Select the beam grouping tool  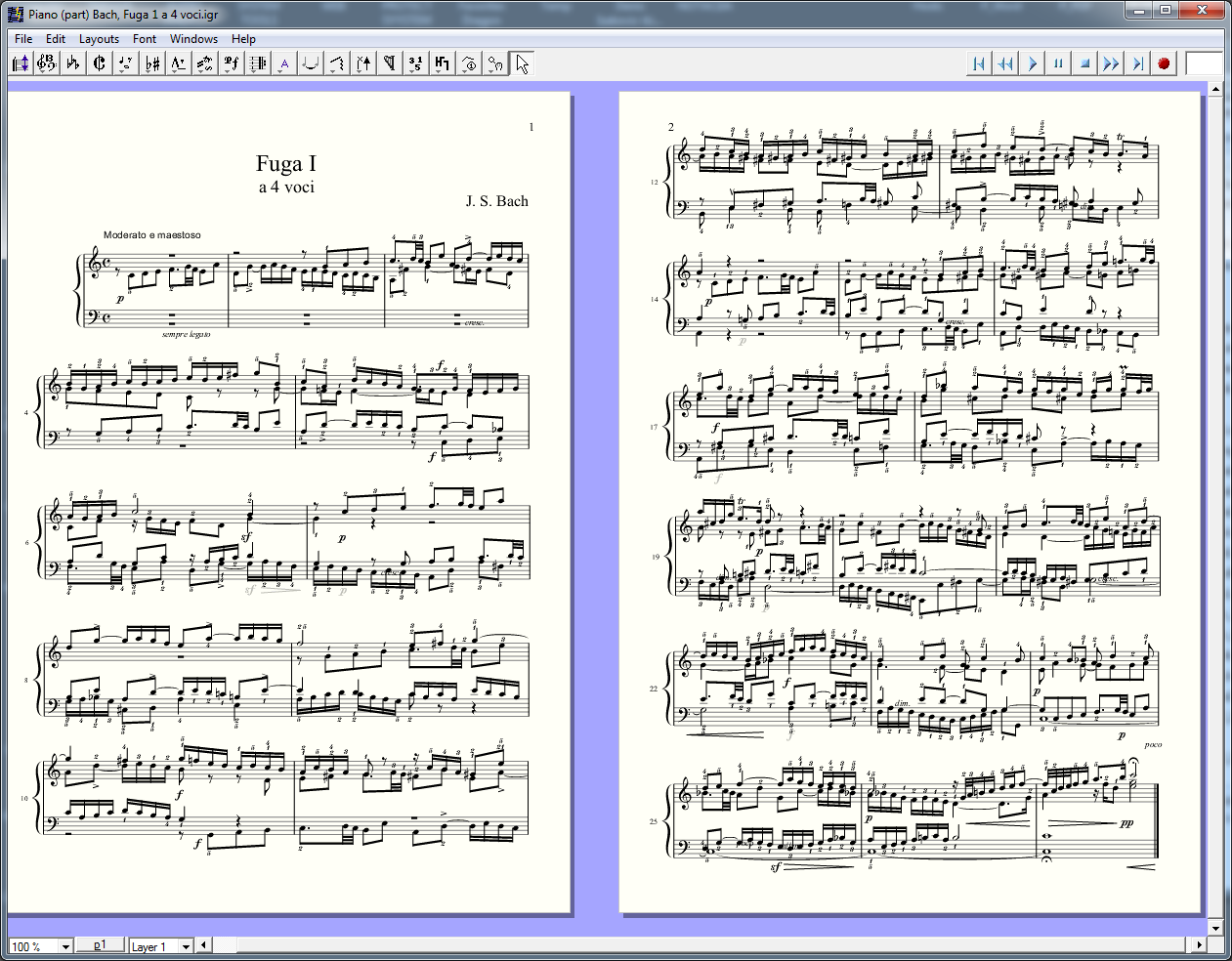(442, 64)
